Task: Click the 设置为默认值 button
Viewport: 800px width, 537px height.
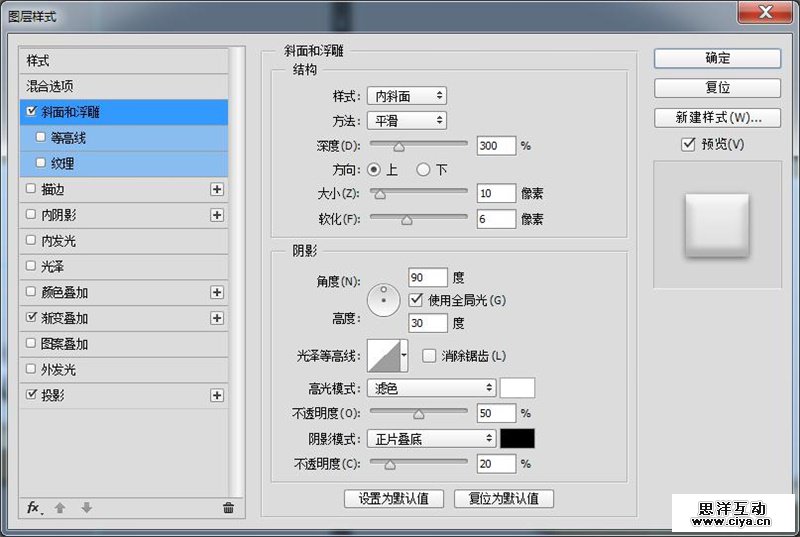Action: (393, 498)
